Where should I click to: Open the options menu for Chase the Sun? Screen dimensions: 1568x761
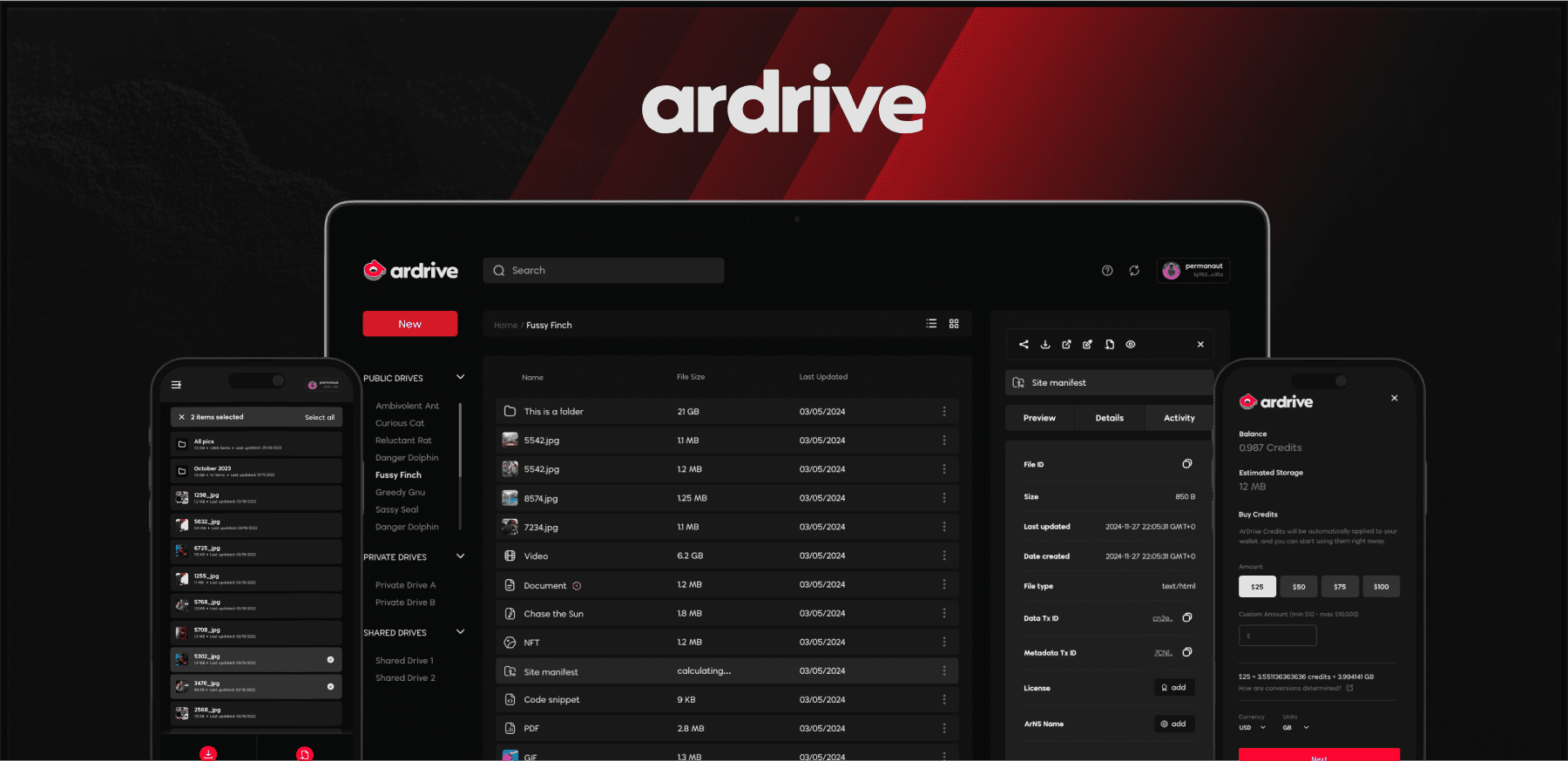coord(943,614)
